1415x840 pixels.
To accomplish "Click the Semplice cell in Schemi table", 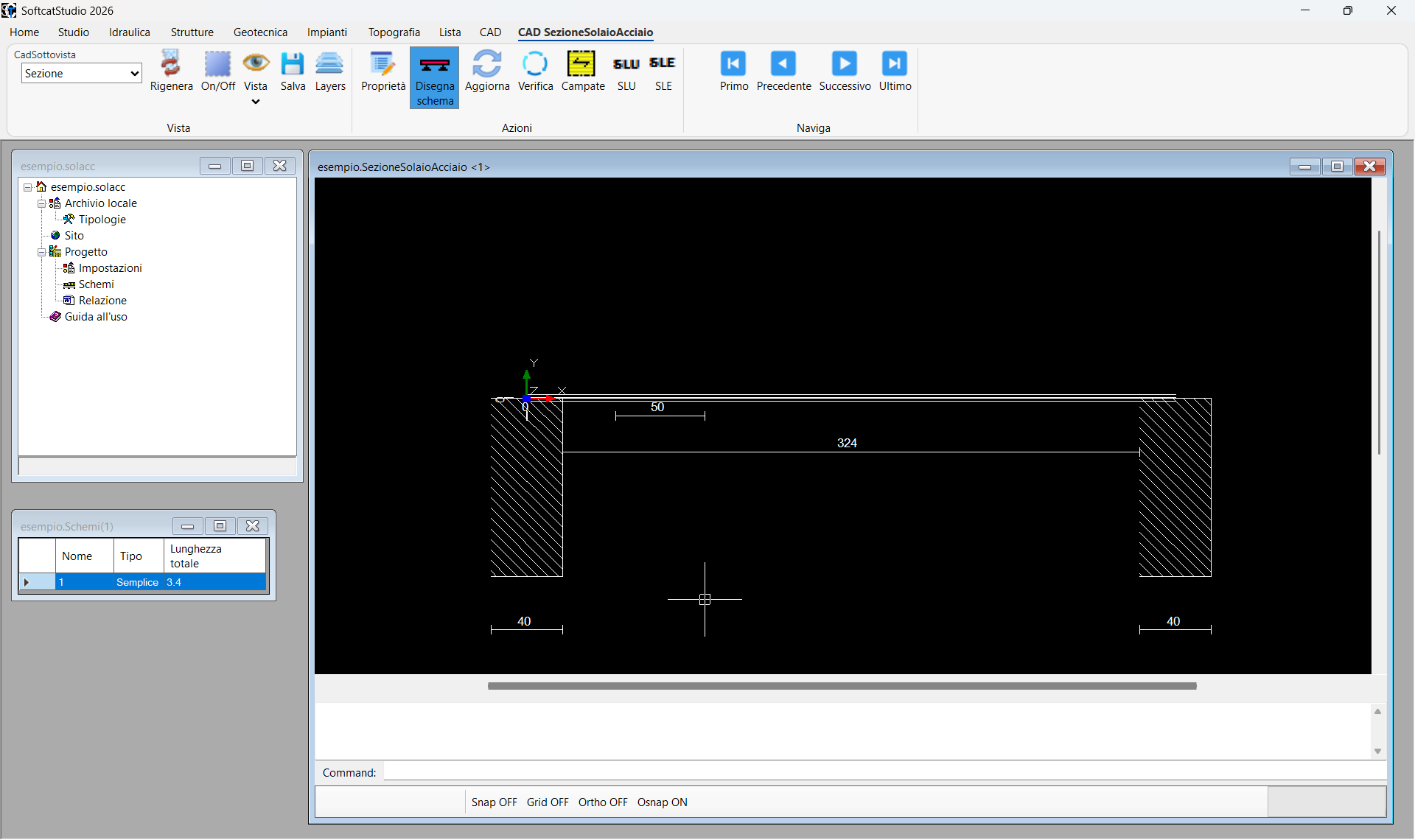I will 138,582.
